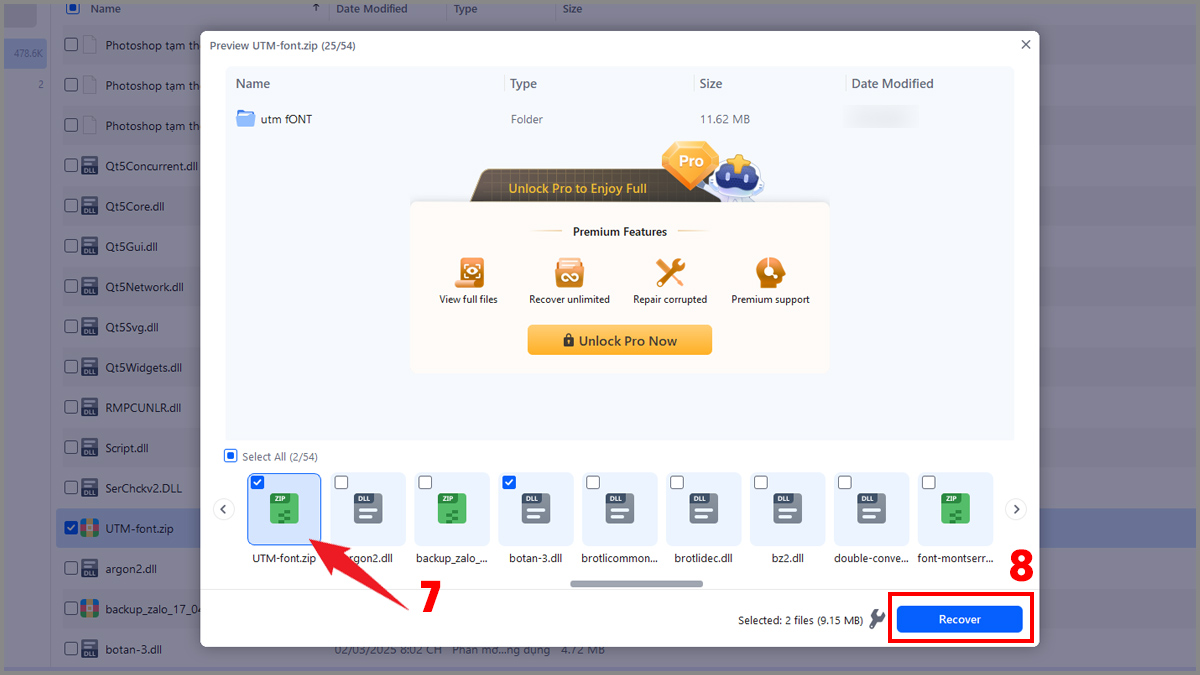Click the Recover button
This screenshot has width=1200, height=675.
960,618
